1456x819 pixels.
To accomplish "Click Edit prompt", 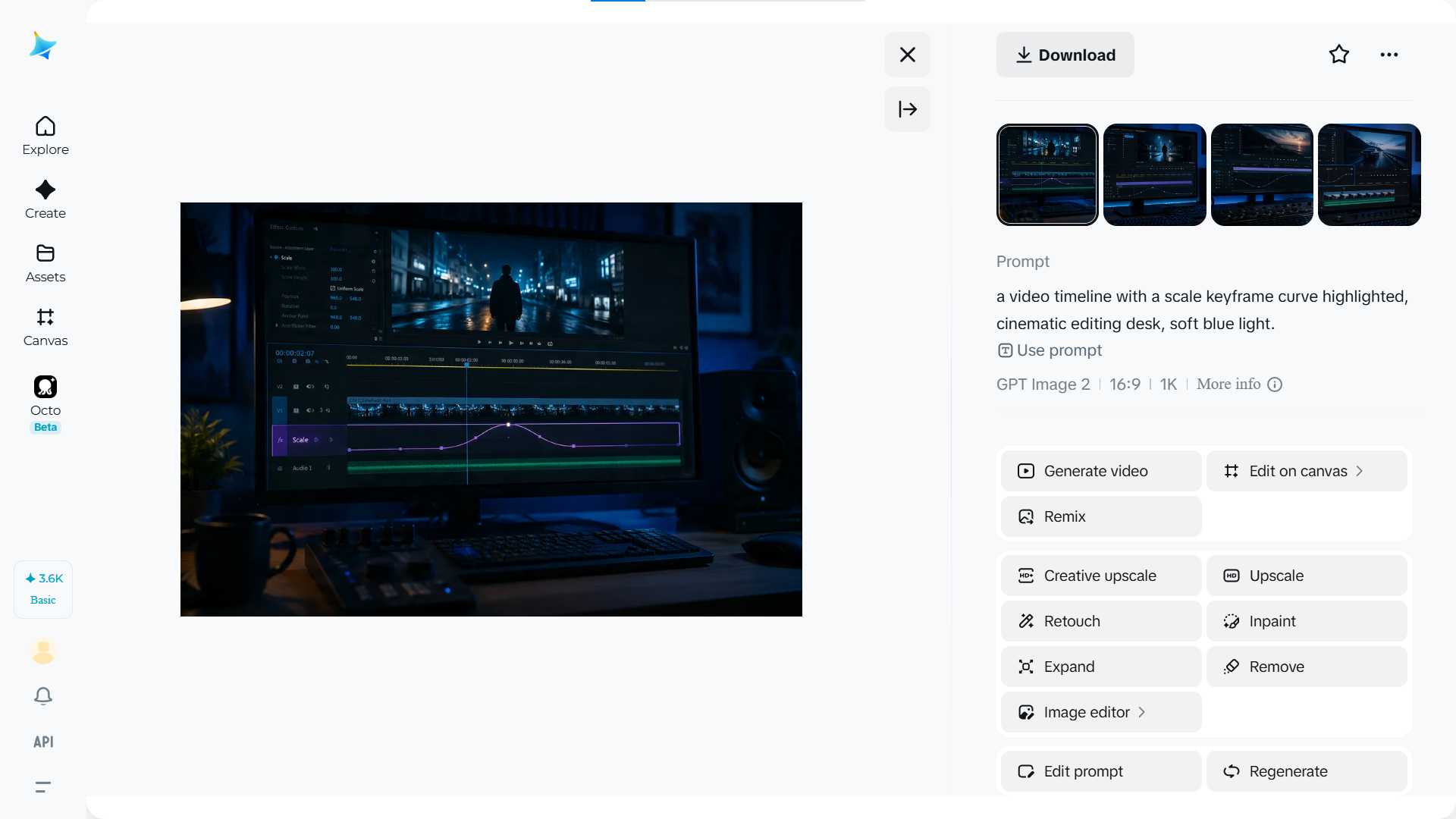I will click(1101, 771).
